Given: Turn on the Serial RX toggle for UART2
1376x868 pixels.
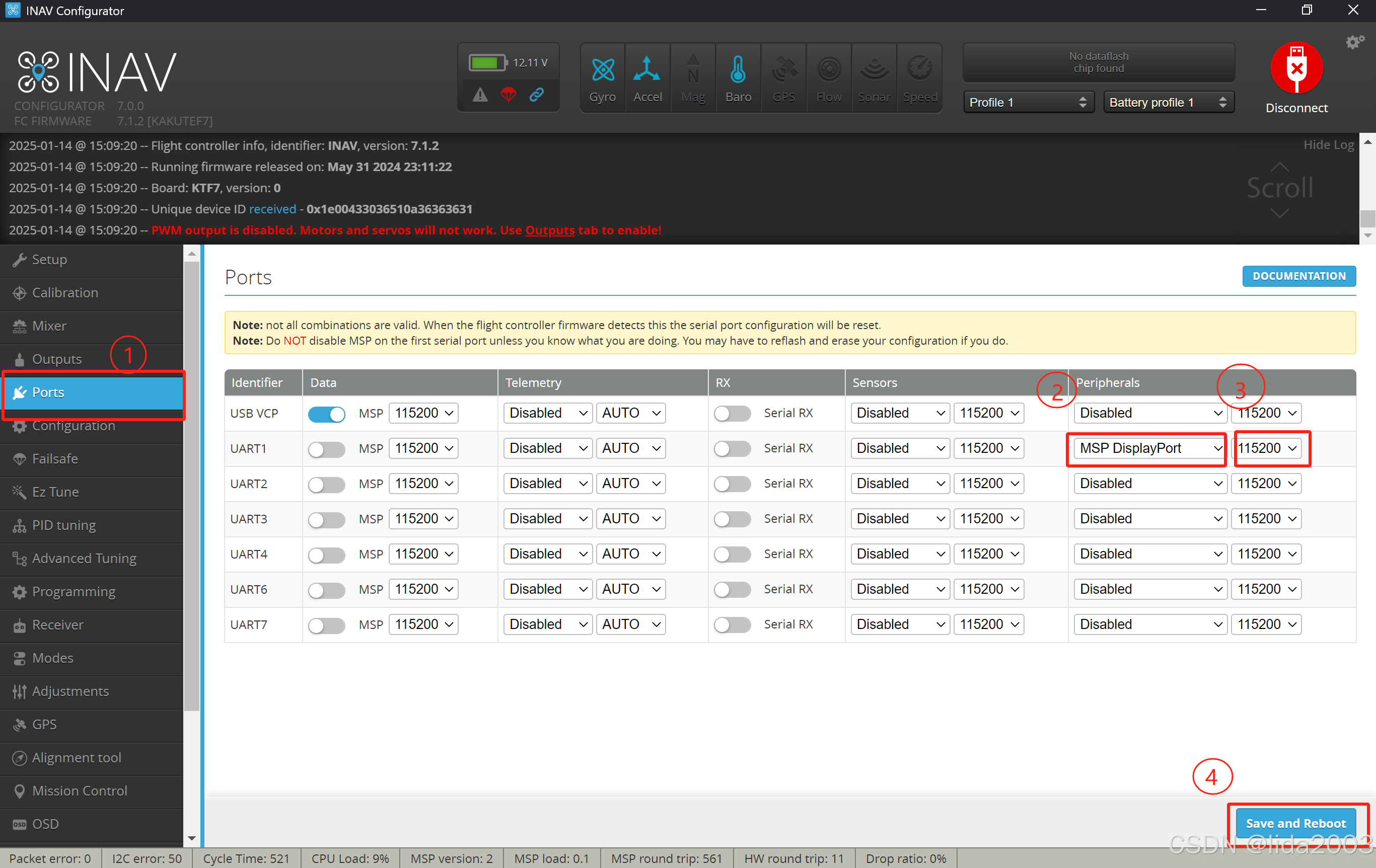Looking at the screenshot, I should click(x=732, y=484).
